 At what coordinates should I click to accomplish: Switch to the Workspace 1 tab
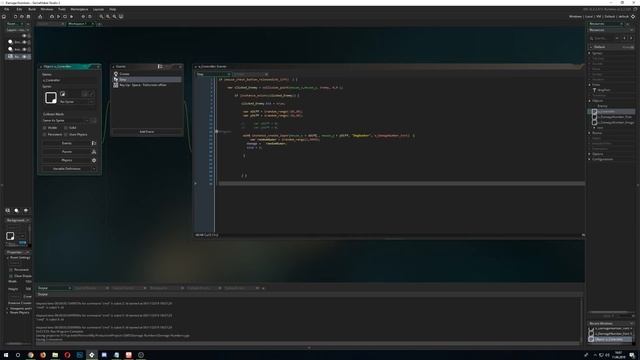point(79,24)
